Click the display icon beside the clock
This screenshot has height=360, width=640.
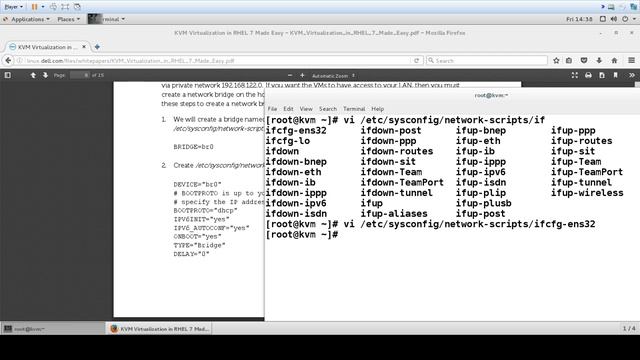click(x=602, y=19)
